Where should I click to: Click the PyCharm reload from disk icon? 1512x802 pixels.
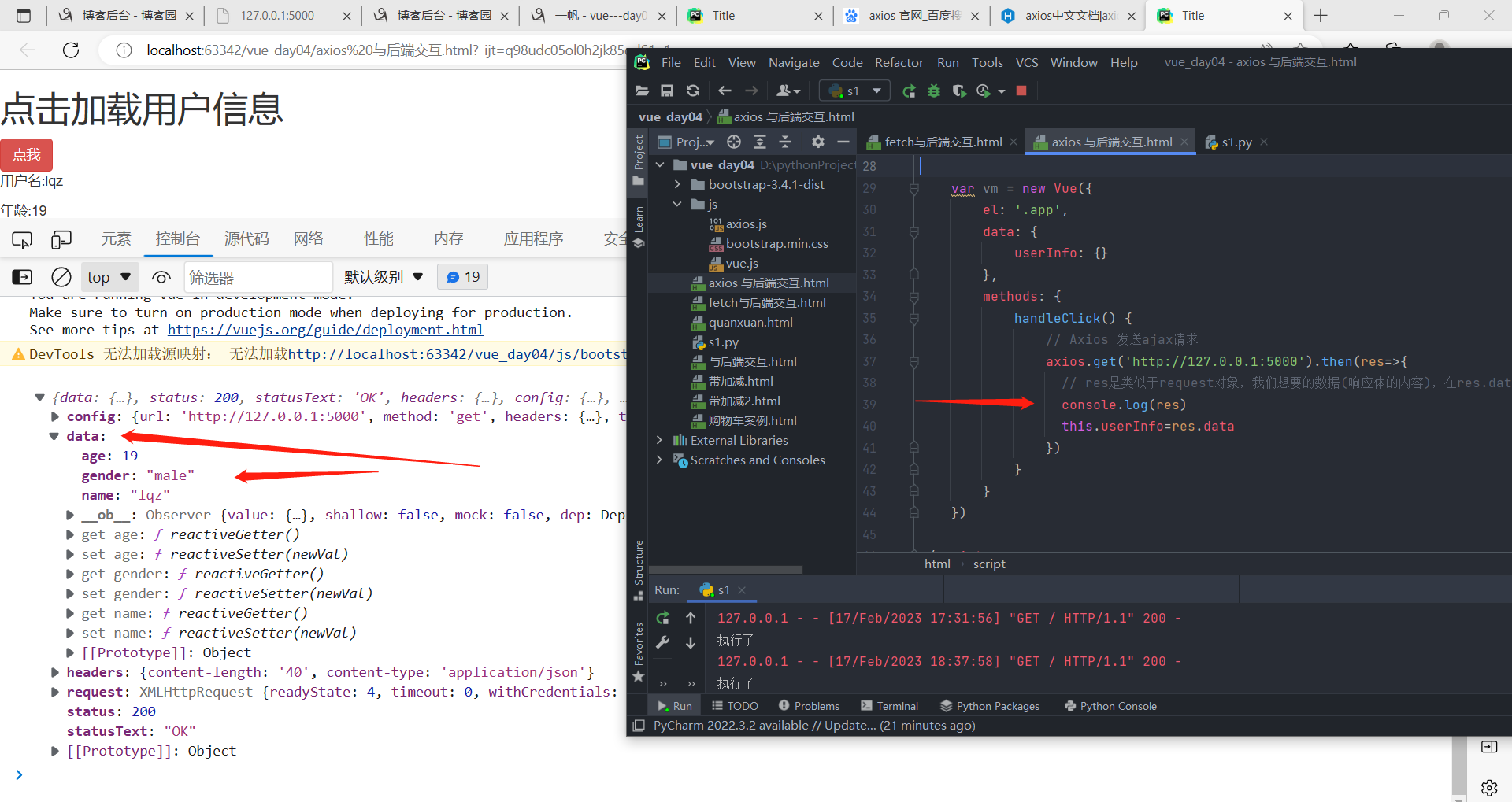point(693,91)
